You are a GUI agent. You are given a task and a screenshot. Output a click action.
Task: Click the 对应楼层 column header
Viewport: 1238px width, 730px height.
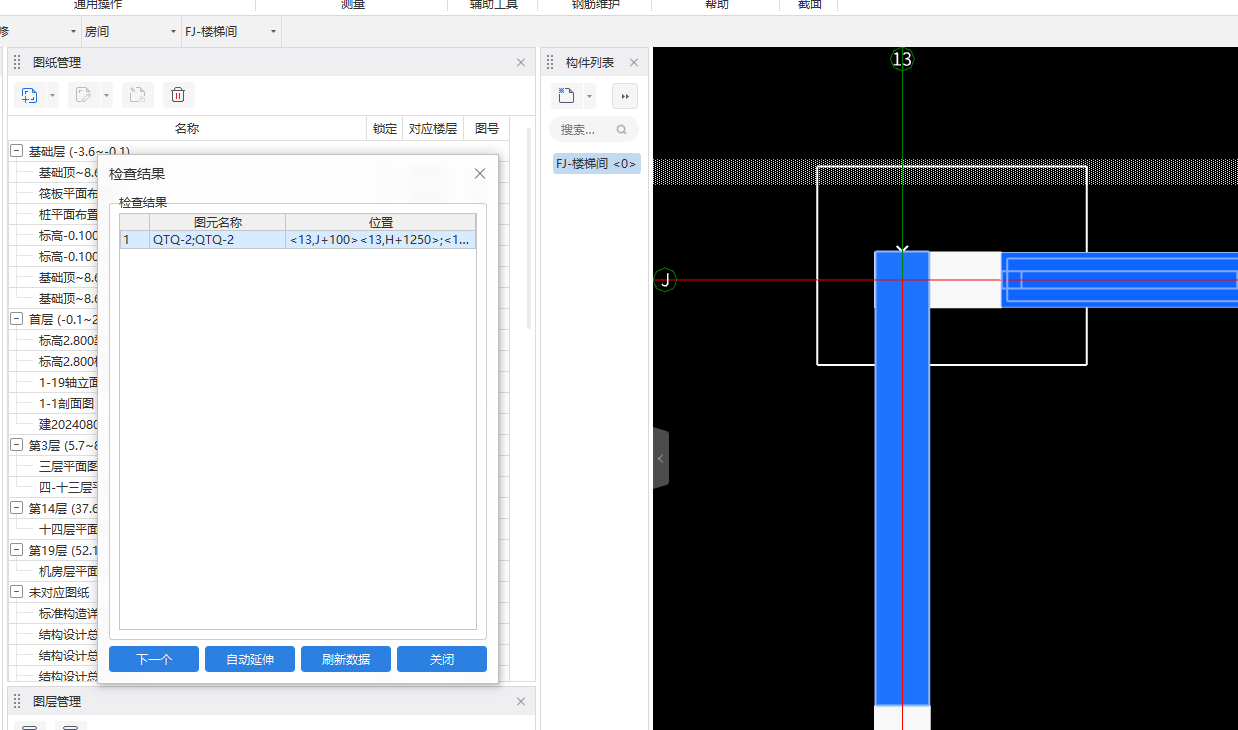tap(433, 128)
